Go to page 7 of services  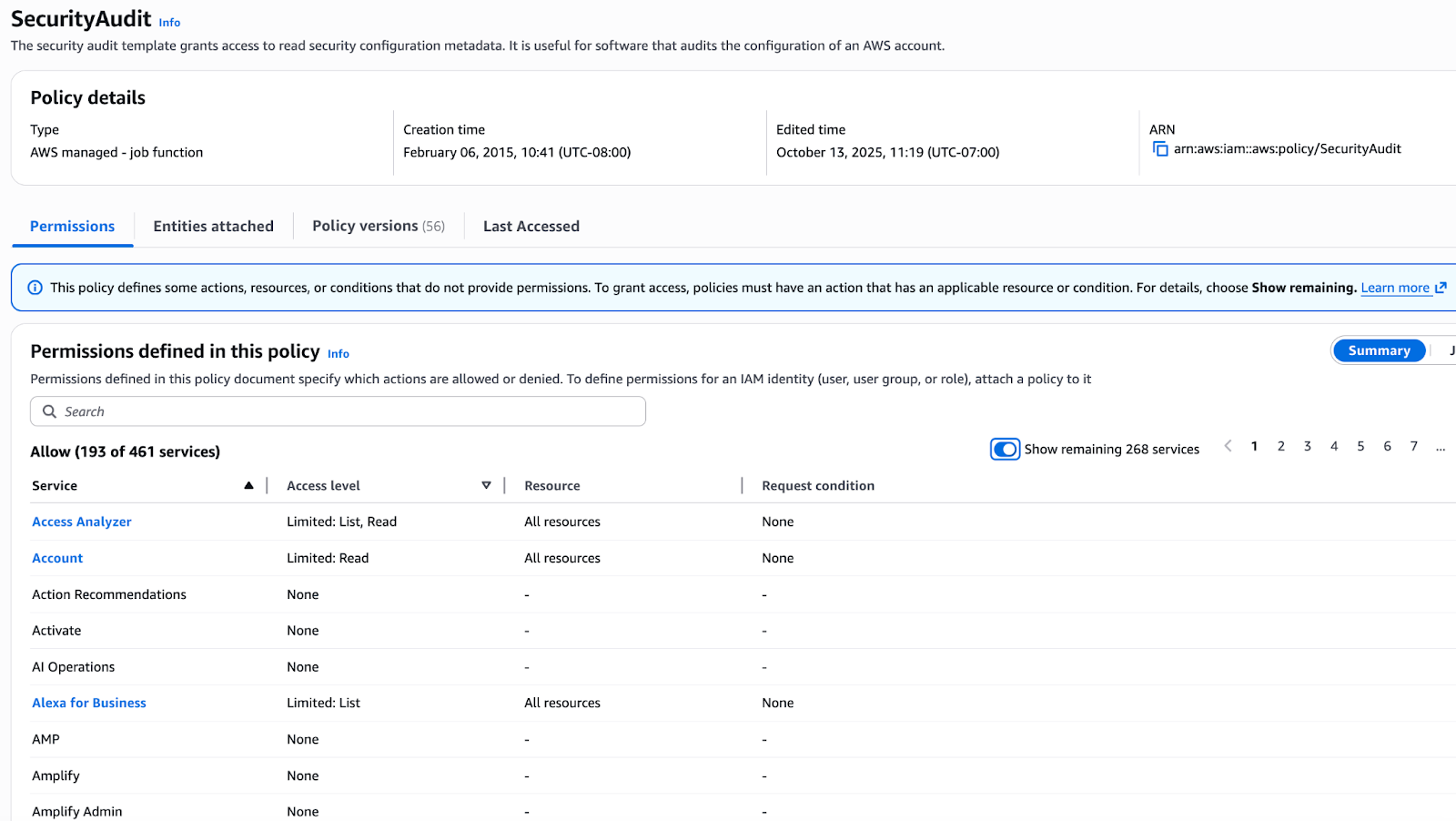(1413, 446)
